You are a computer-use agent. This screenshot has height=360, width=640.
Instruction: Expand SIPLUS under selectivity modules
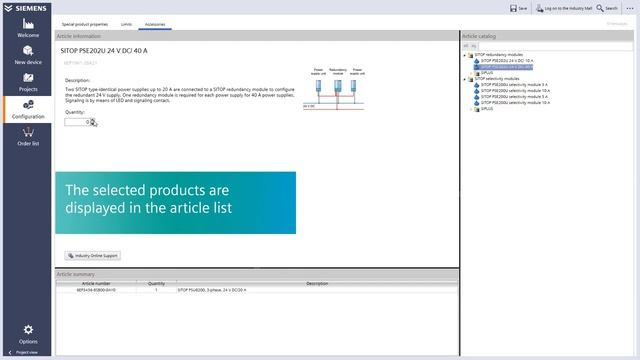point(471,109)
